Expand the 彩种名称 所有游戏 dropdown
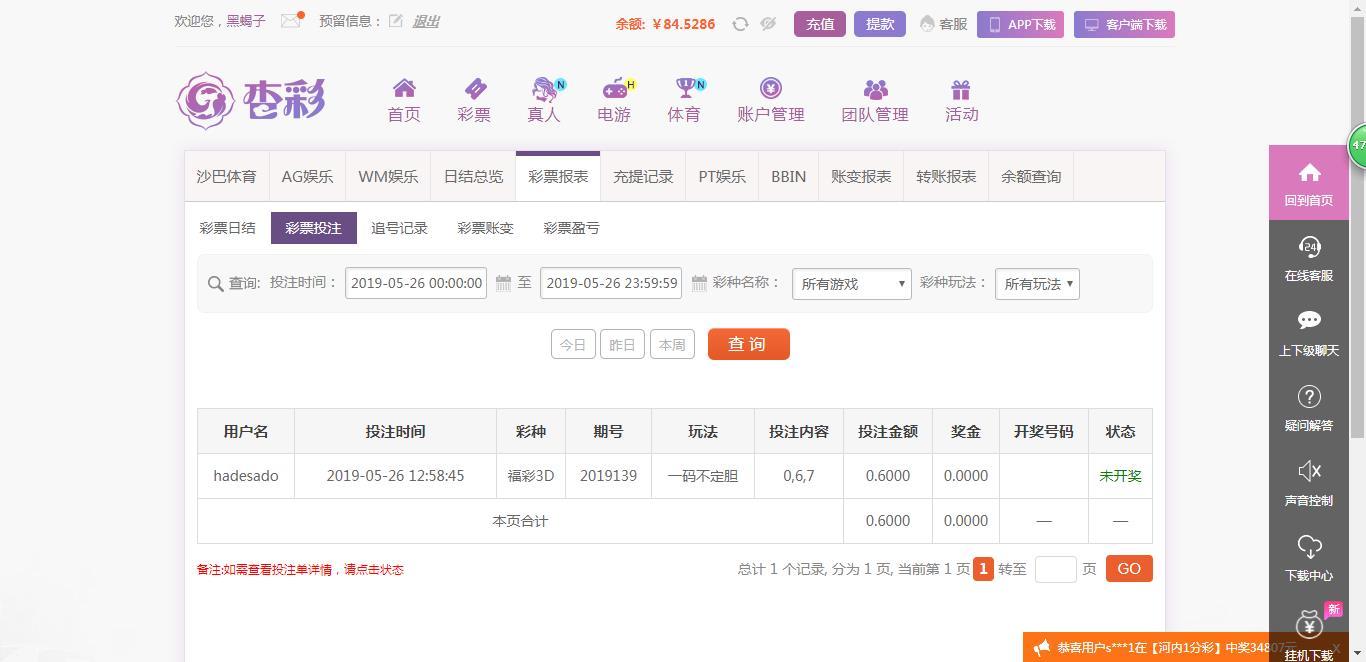 852,284
